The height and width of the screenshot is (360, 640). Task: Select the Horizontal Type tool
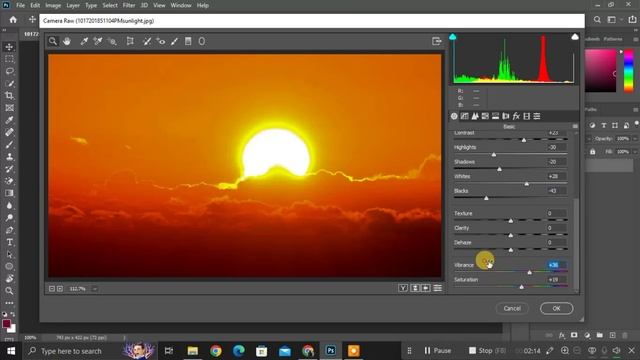point(9,242)
